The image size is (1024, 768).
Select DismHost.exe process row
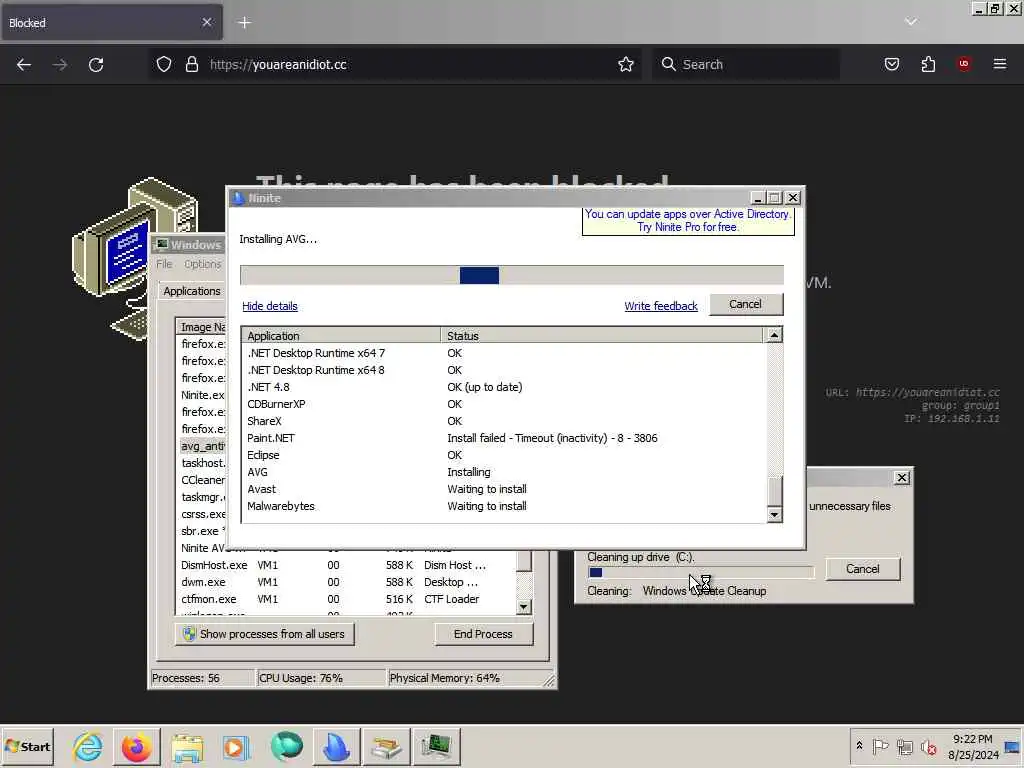[346, 566]
